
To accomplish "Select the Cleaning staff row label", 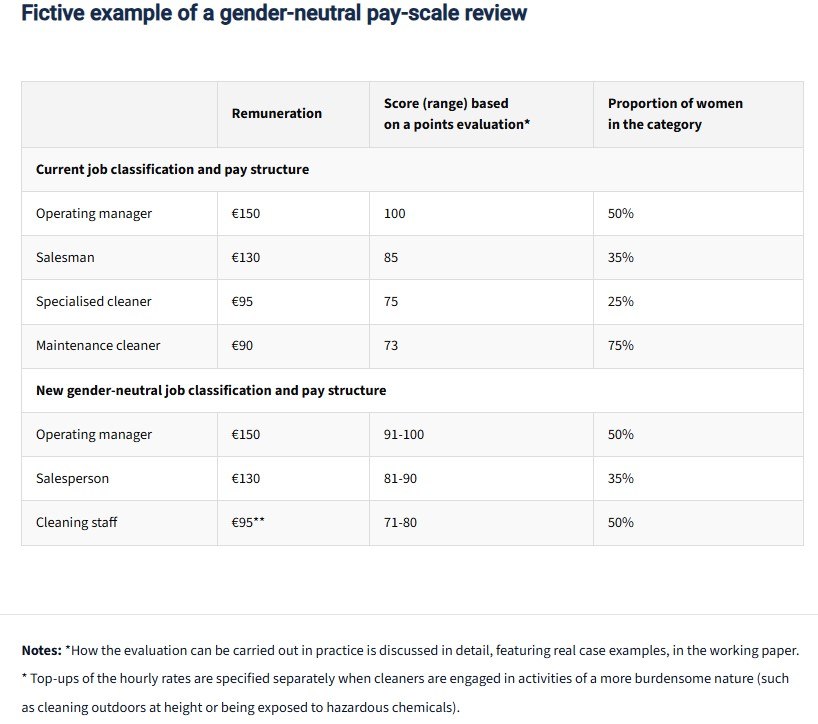I will tap(76, 522).
